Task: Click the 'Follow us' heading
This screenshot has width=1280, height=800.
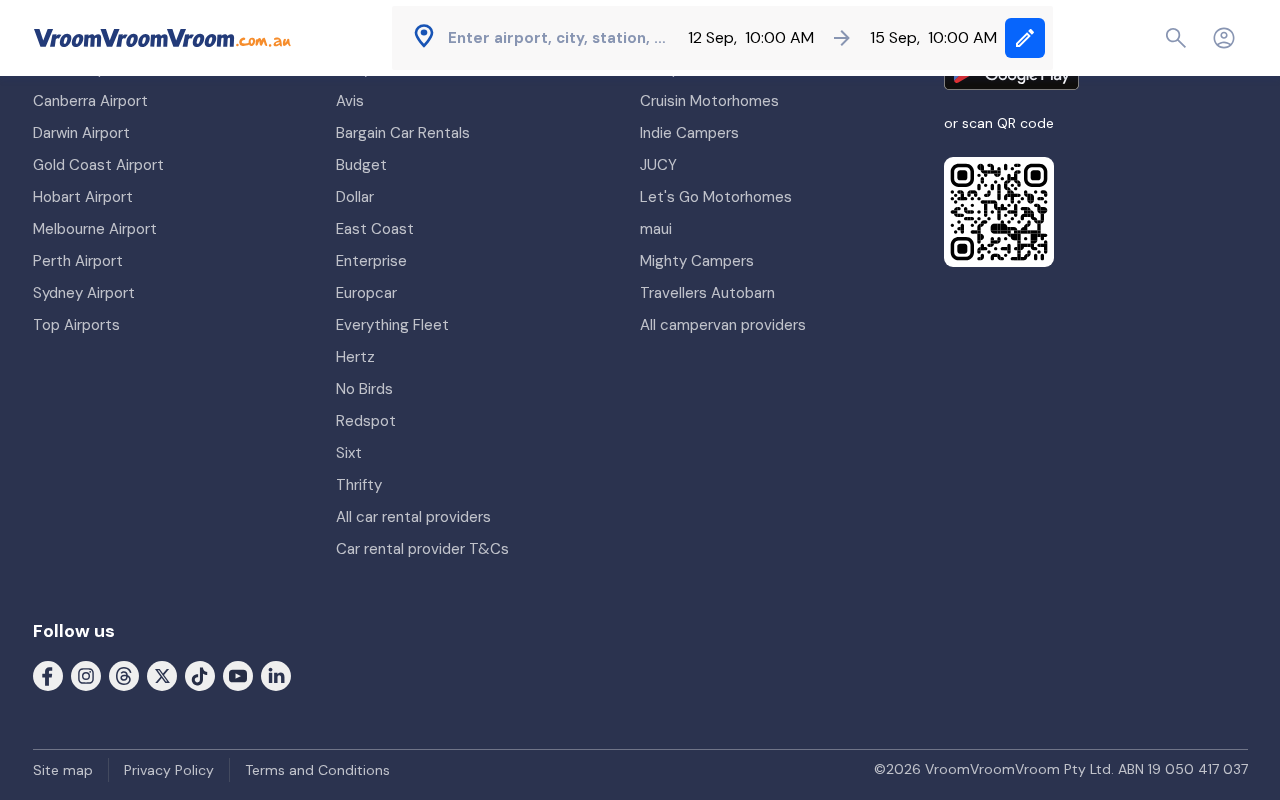Action: click(x=74, y=631)
